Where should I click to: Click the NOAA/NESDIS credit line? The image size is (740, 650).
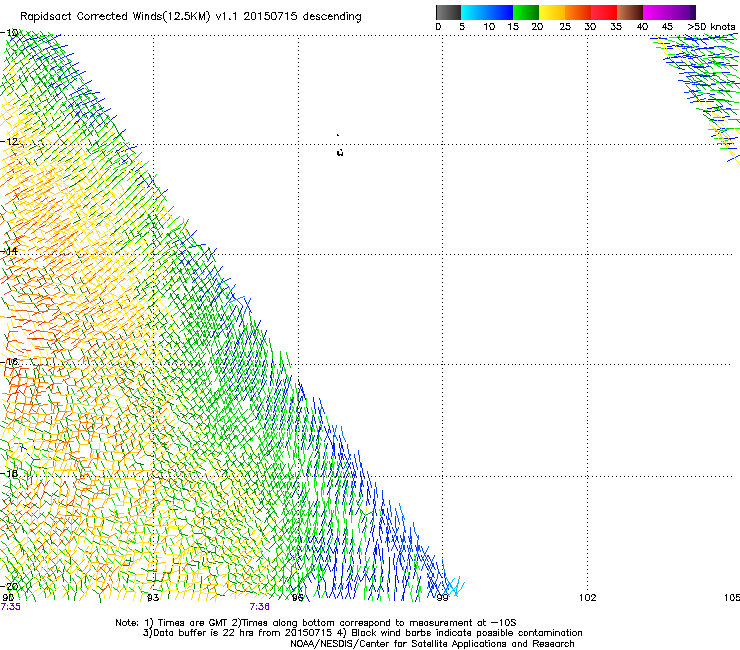[x=432, y=644]
